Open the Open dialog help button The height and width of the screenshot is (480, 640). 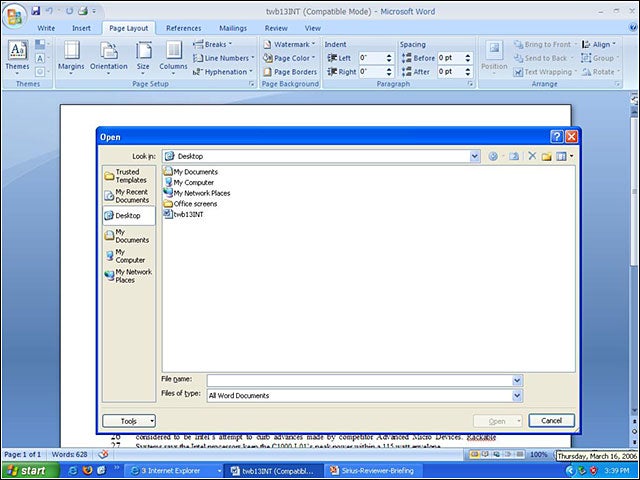coord(556,137)
